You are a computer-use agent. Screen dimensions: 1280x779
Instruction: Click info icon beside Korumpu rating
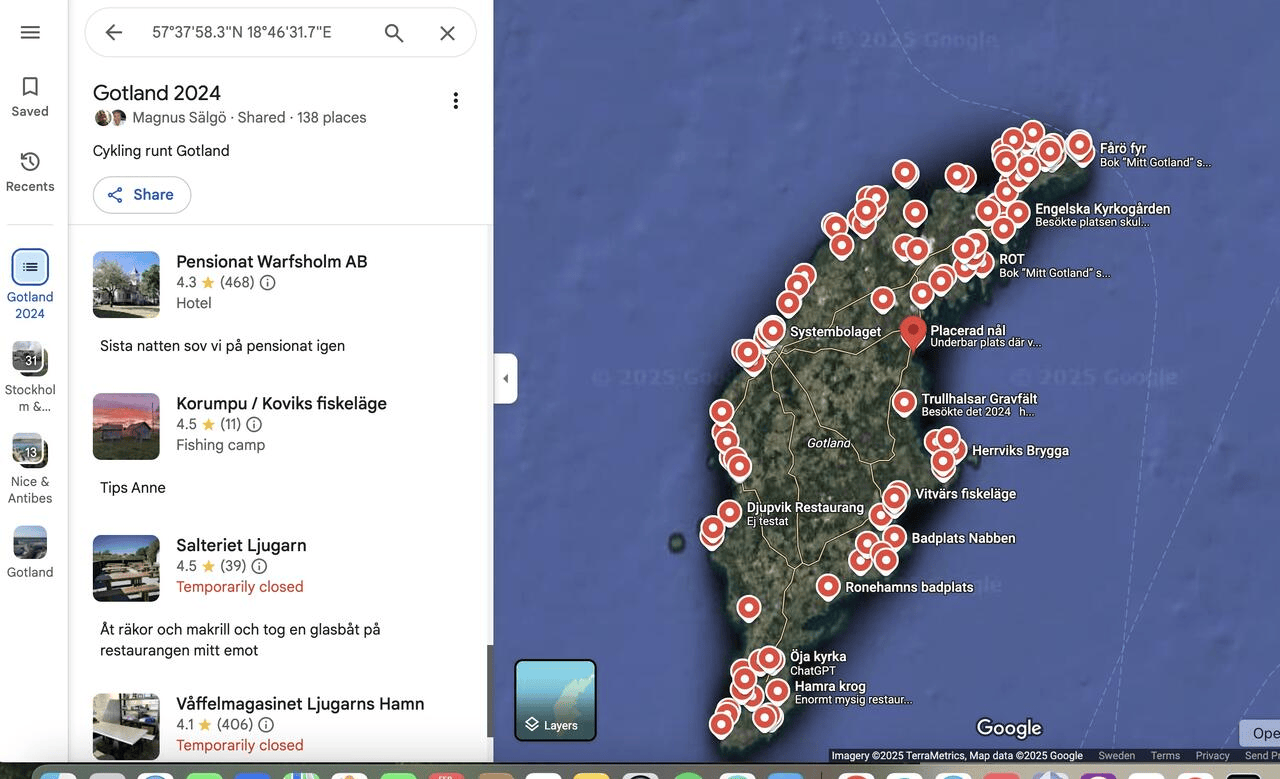[254, 425]
